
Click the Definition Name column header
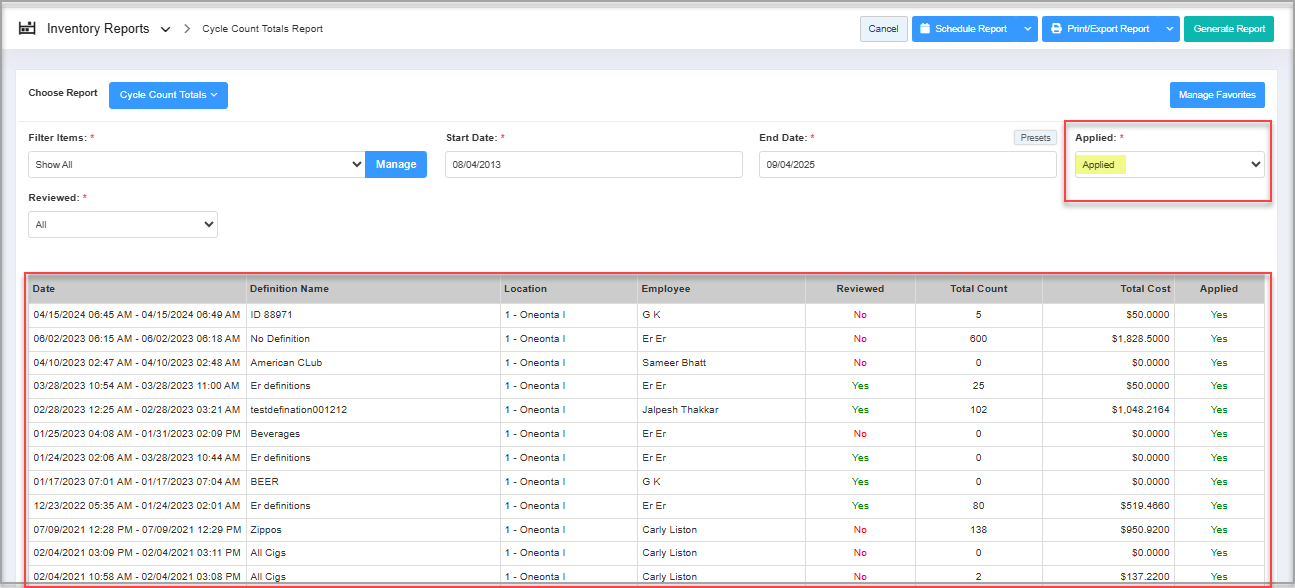click(289, 289)
